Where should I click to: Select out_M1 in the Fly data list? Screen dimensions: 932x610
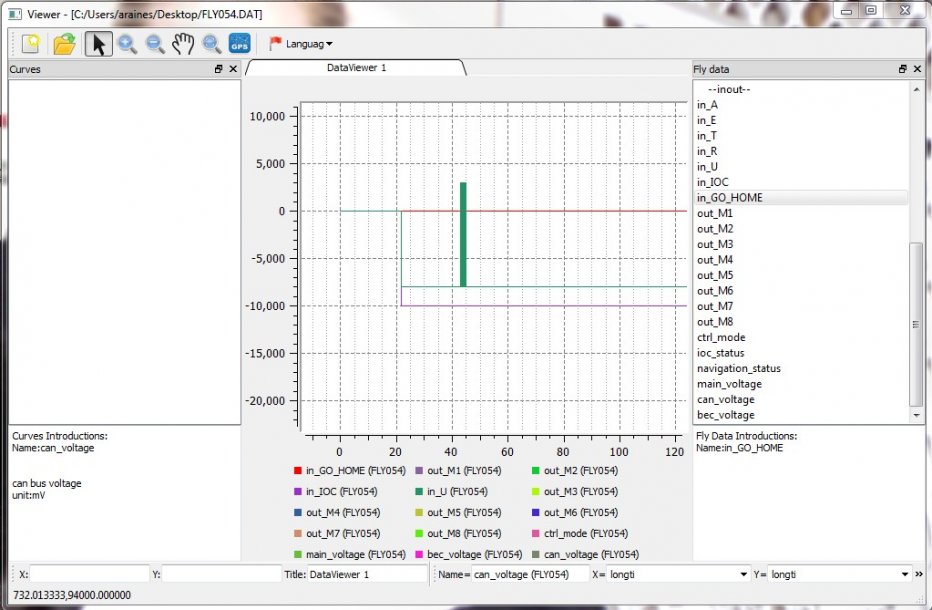click(715, 213)
